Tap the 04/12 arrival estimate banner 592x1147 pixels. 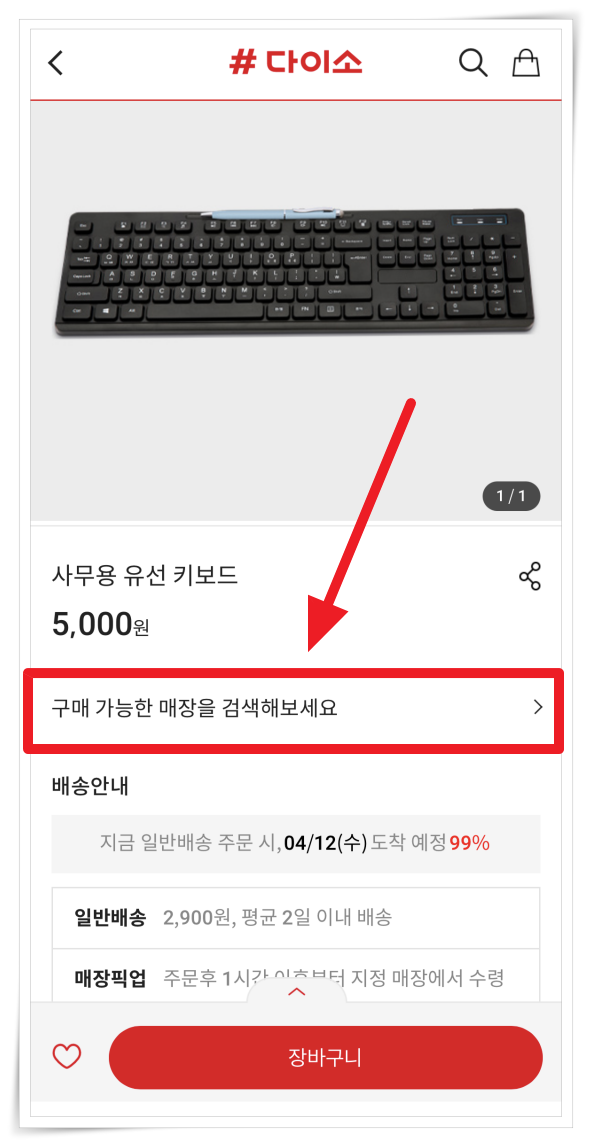click(296, 843)
